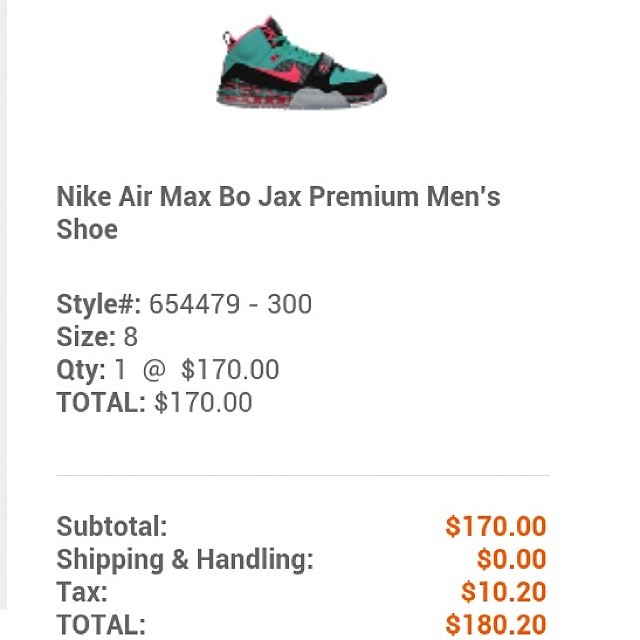Click the Shipping & Handling label
Image resolution: width=640 pixels, height=640 pixels.
point(185,559)
